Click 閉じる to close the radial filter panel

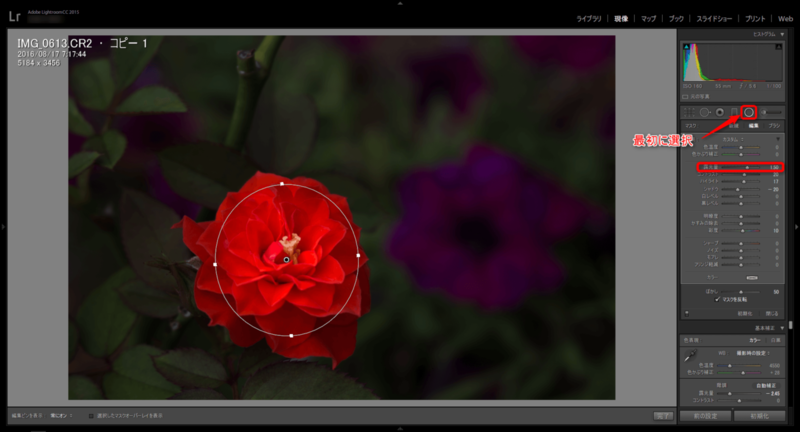coord(772,314)
